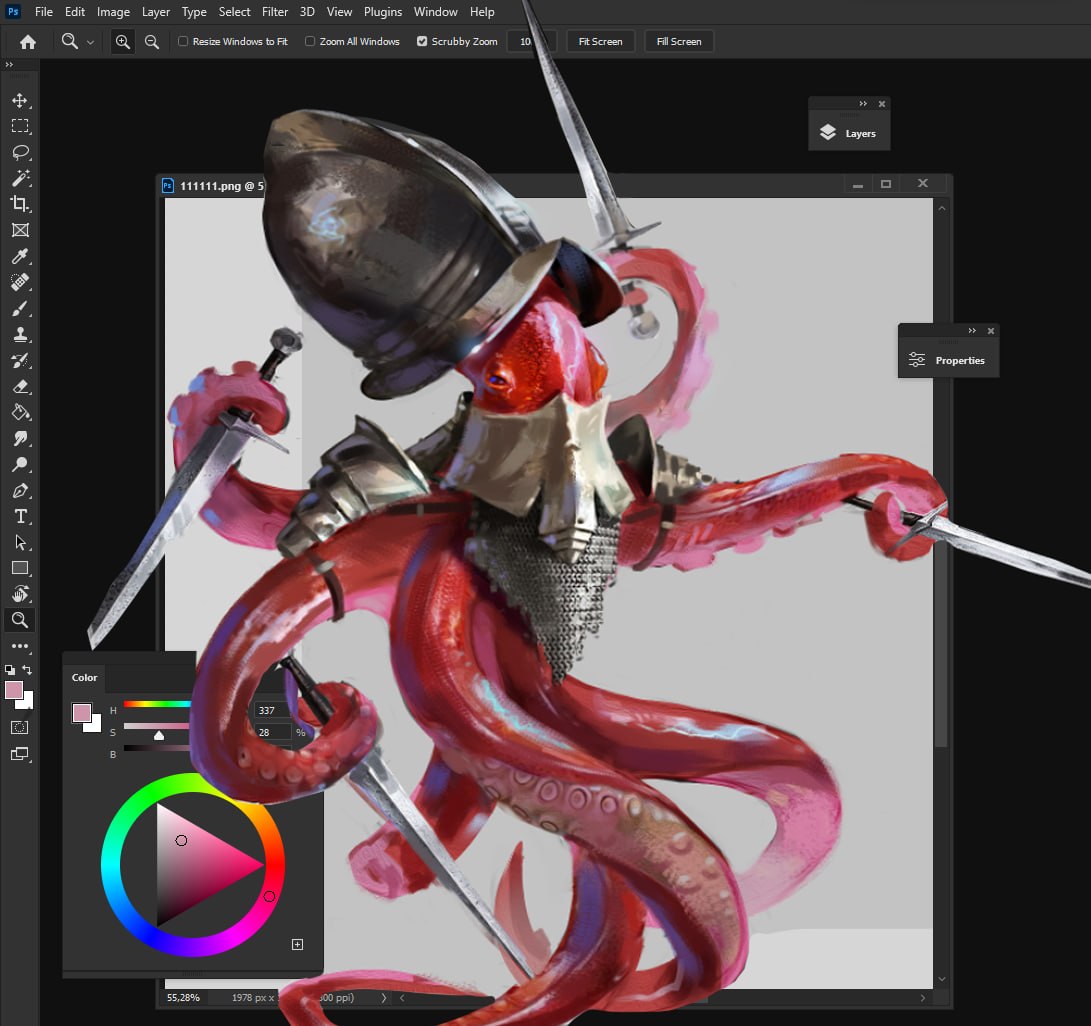Click the saturation value field 28
Viewport: 1091px width, 1026px height.
(271, 732)
